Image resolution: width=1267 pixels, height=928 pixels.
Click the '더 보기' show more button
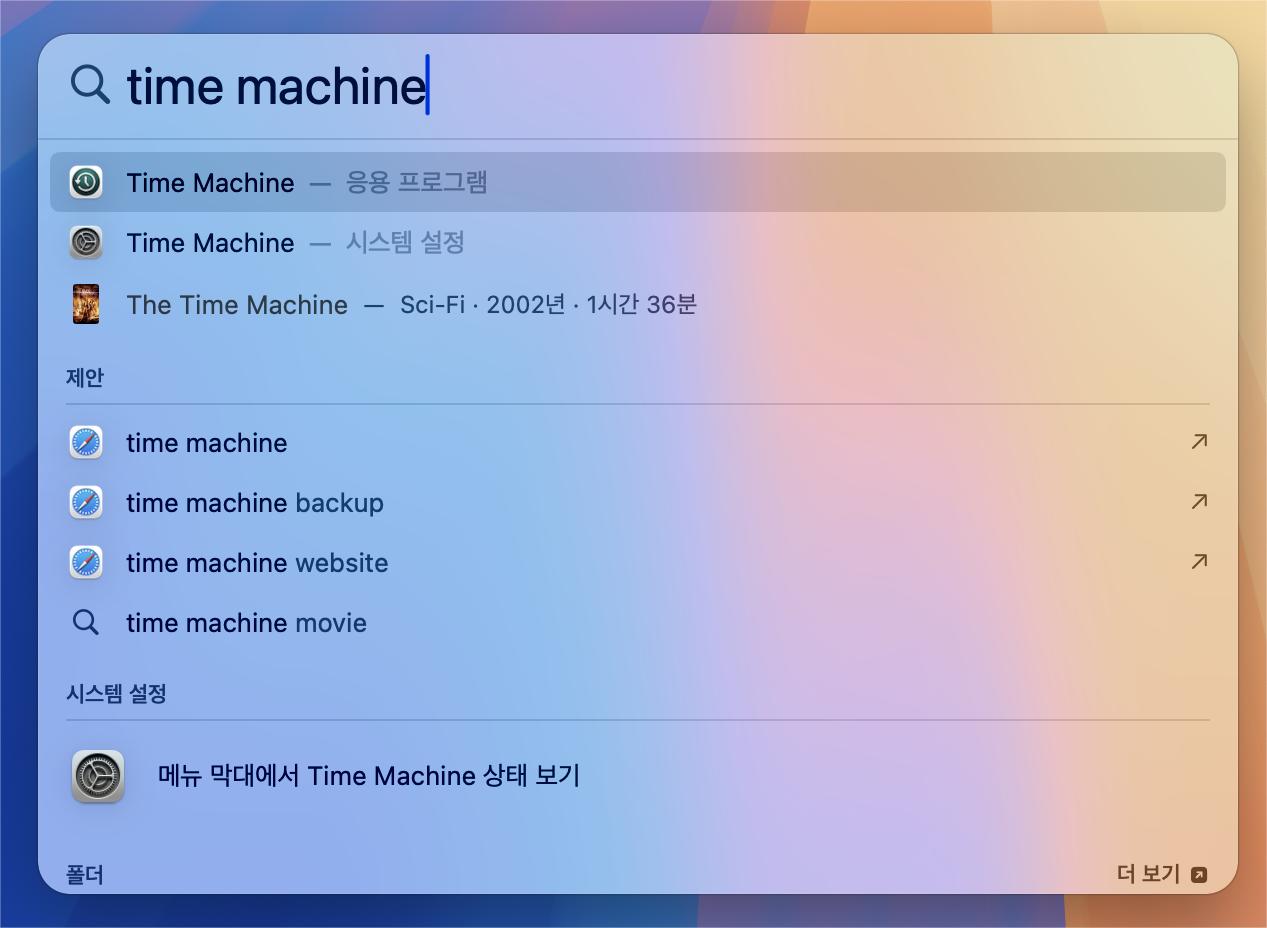1161,874
